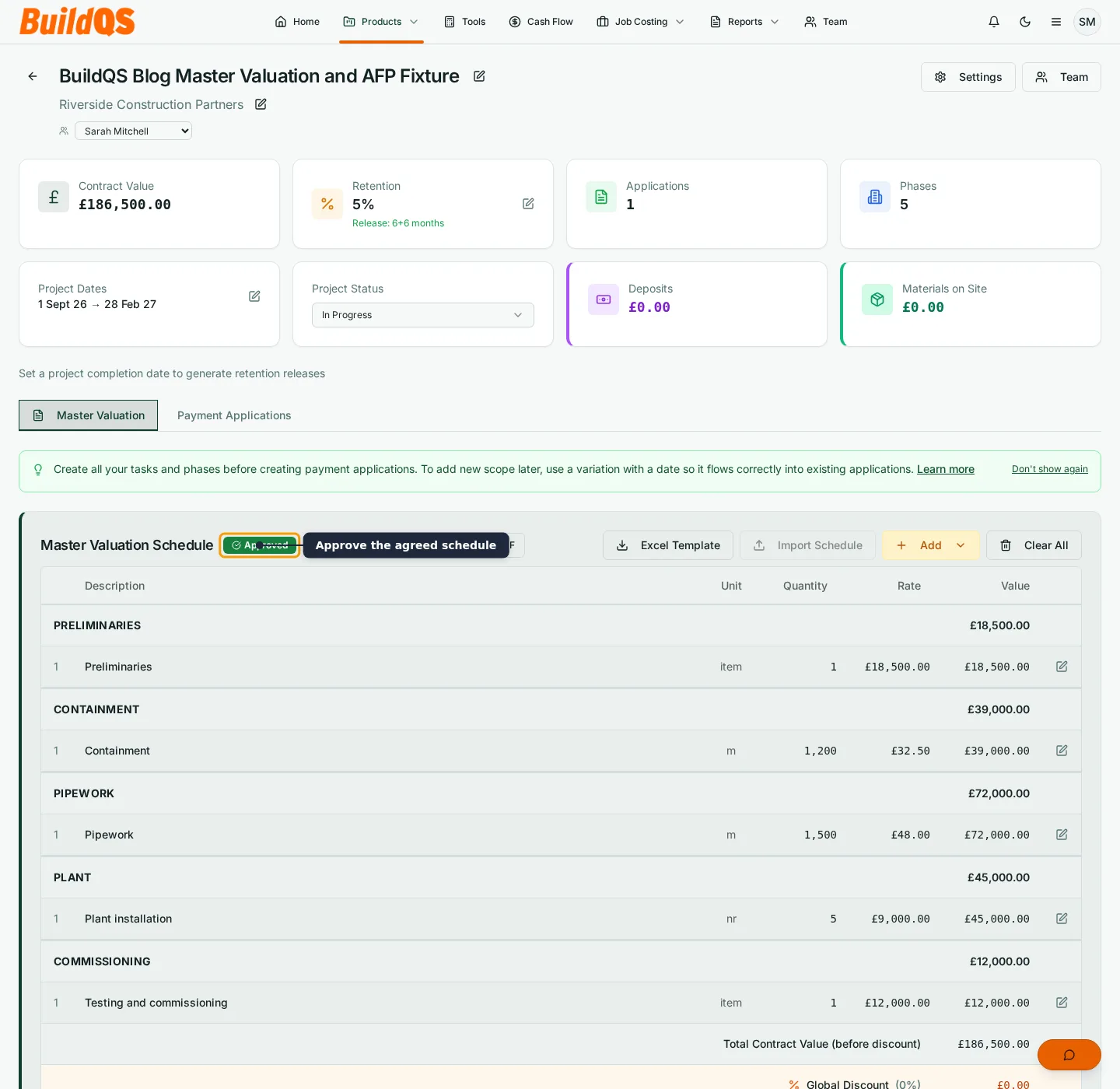Image resolution: width=1120 pixels, height=1089 pixels.
Task: Select the Master Valuation tab
Action: 89,415
